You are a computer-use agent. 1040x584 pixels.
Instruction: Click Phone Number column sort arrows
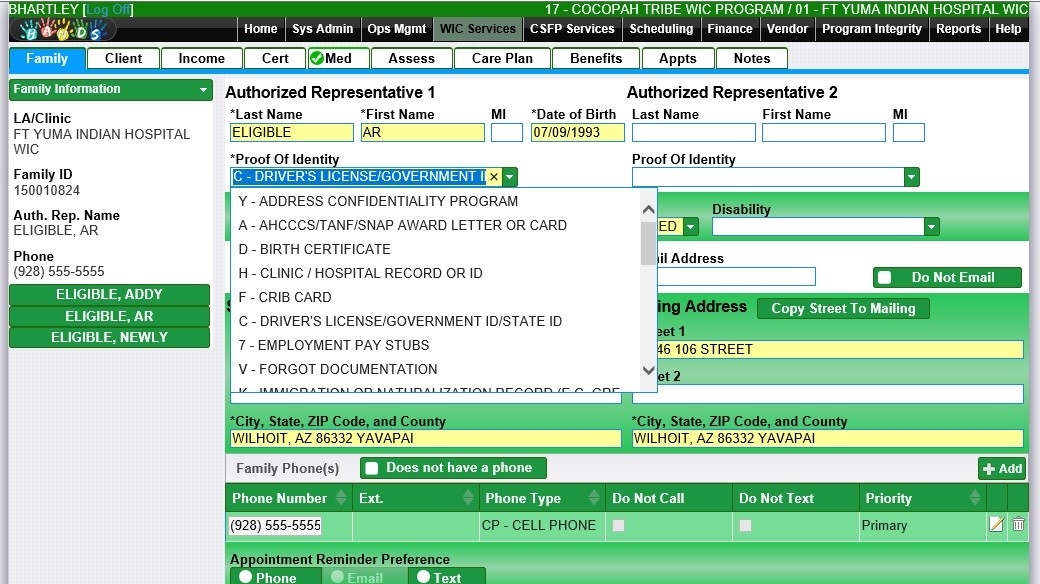(341, 498)
